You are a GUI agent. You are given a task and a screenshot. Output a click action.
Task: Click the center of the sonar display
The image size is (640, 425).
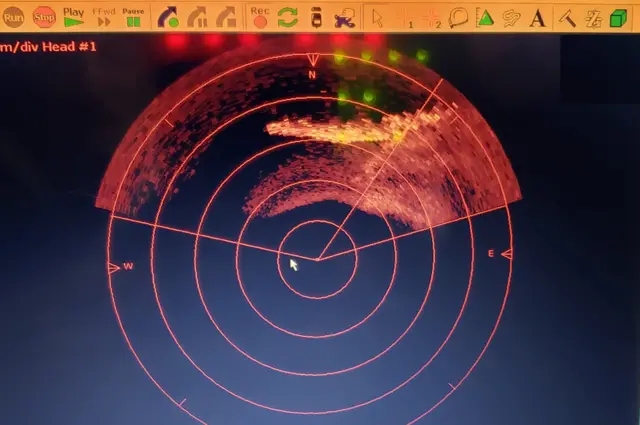(318, 259)
